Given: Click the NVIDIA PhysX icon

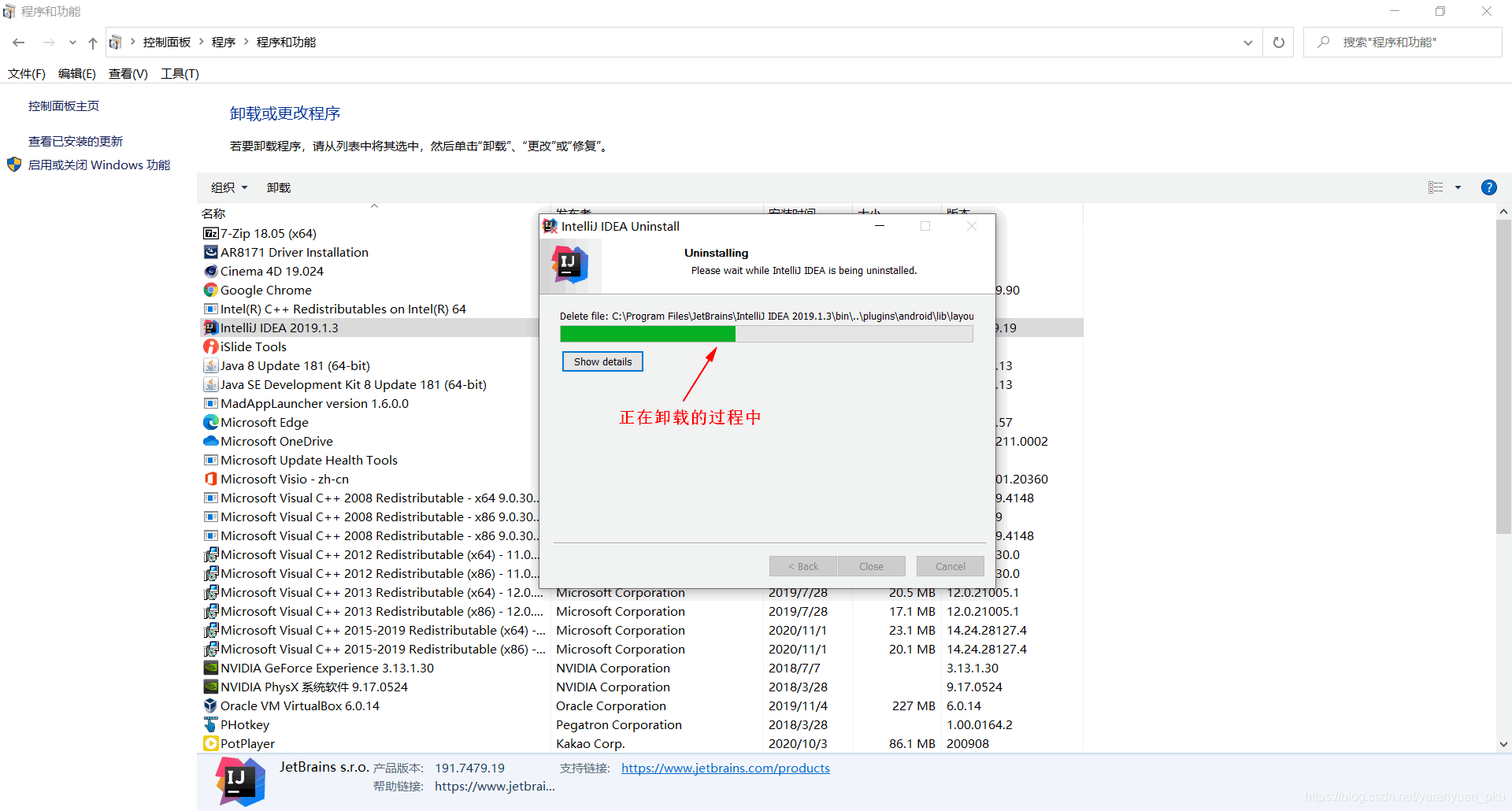Looking at the screenshot, I should (210, 687).
